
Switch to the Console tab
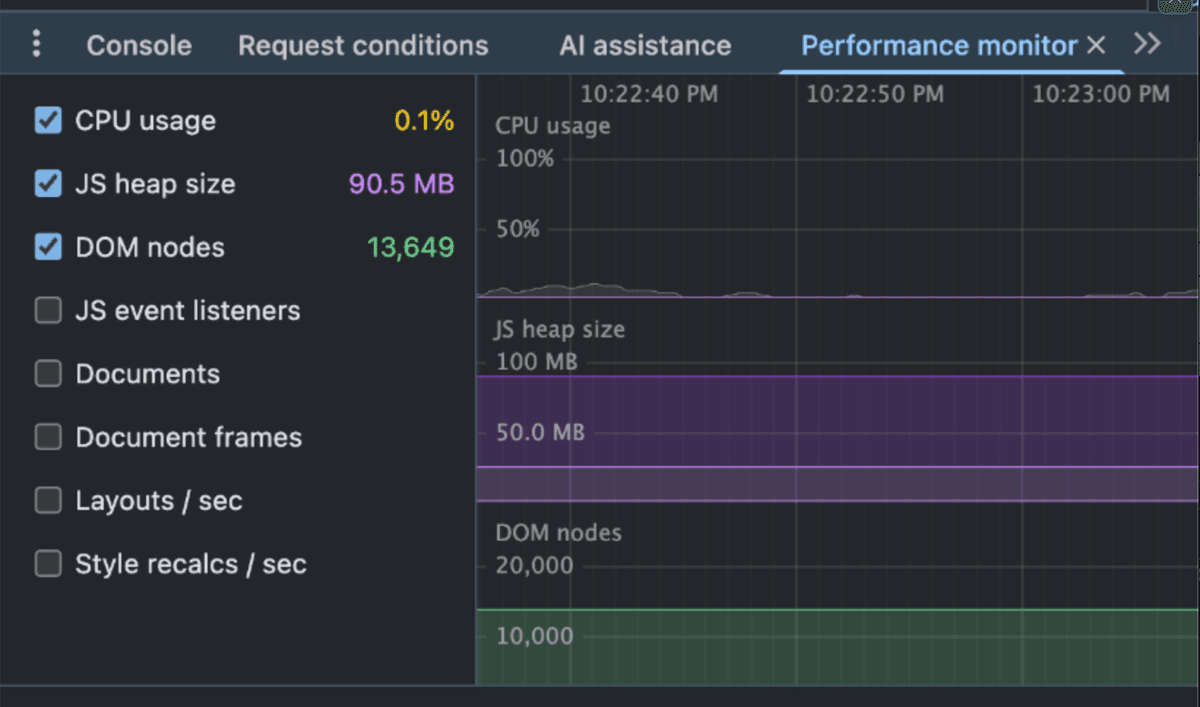click(x=139, y=45)
